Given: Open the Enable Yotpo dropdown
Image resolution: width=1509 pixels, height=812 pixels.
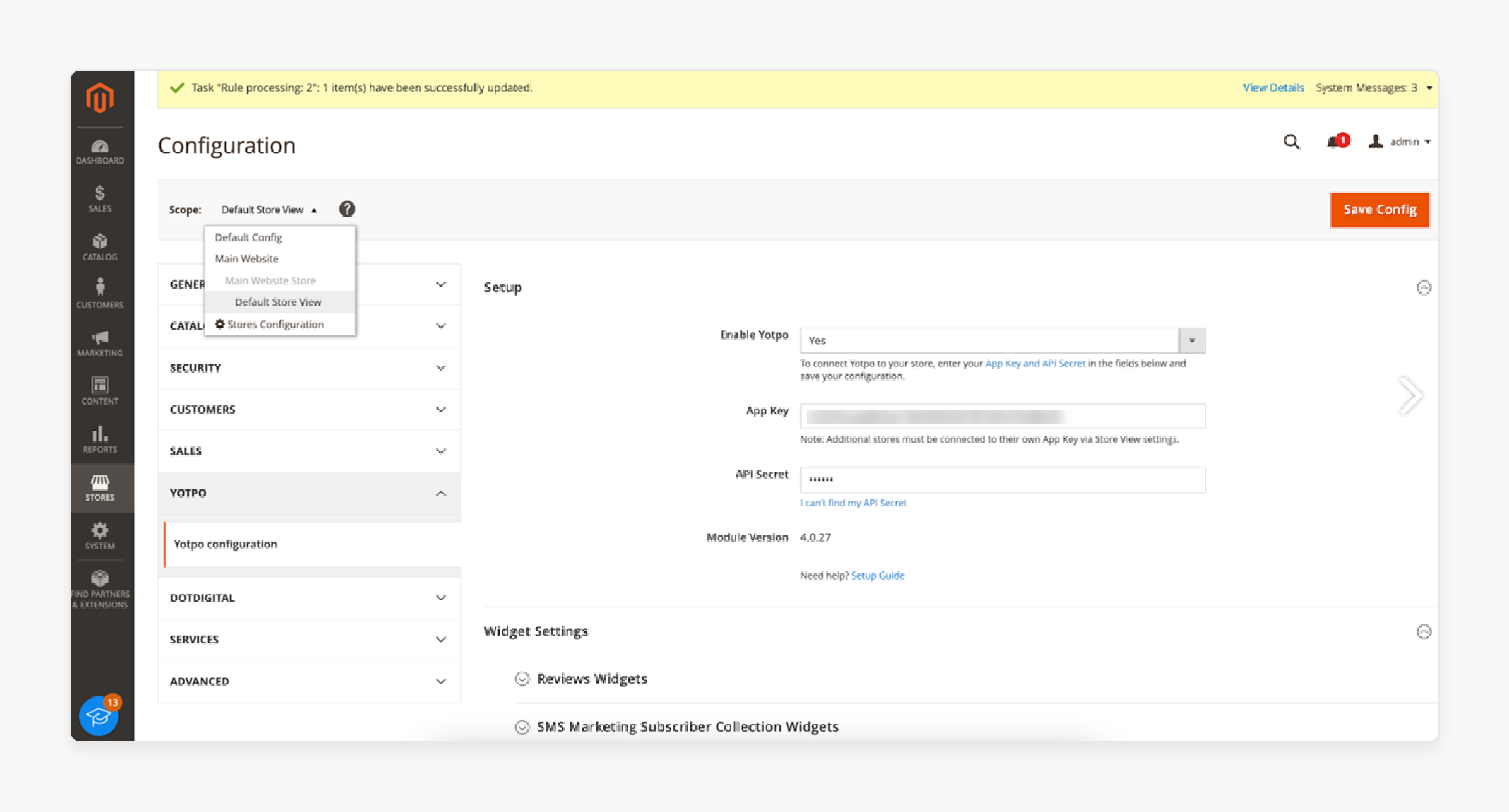Looking at the screenshot, I should tap(1002, 340).
